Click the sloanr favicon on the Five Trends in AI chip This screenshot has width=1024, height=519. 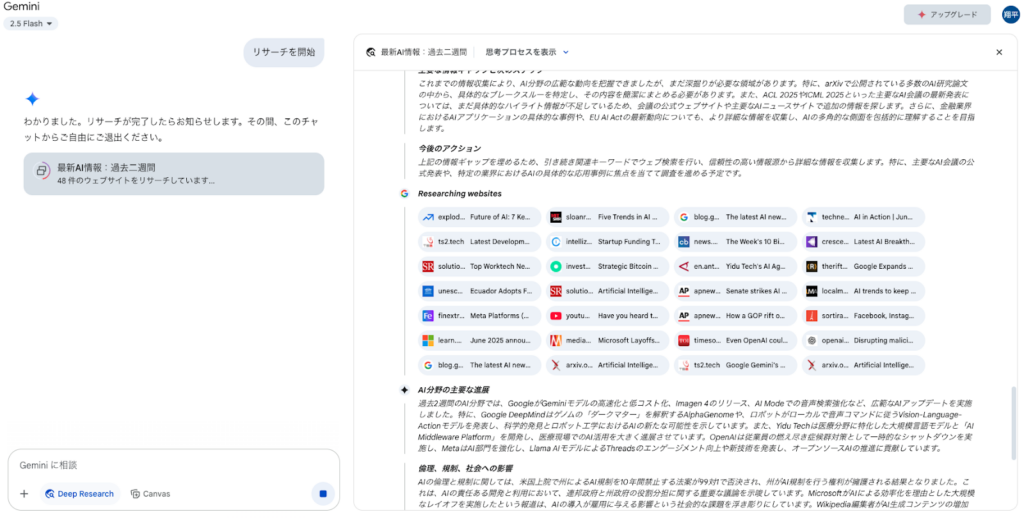[556, 217]
